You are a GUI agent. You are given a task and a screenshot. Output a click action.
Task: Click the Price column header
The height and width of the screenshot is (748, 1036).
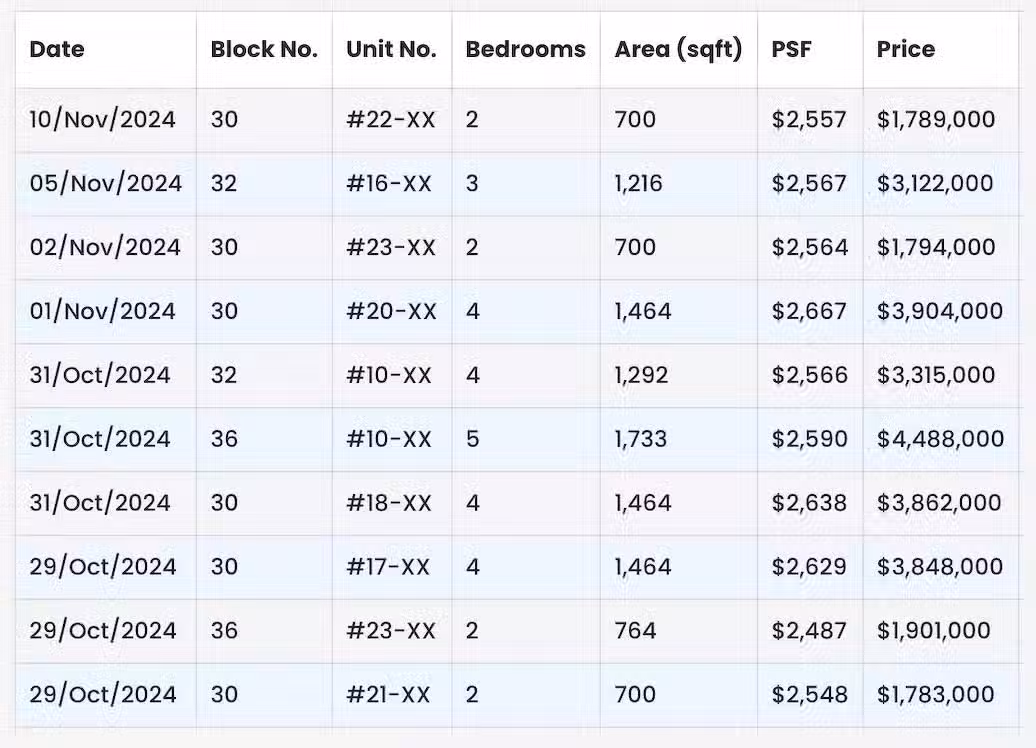tap(906, 49)
